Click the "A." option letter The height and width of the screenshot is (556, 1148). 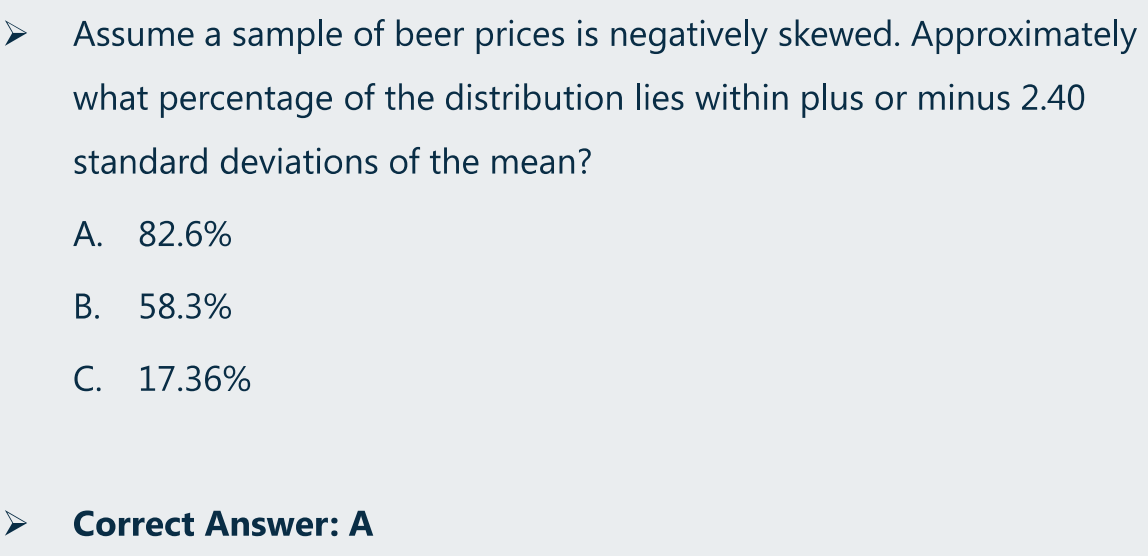88,235
